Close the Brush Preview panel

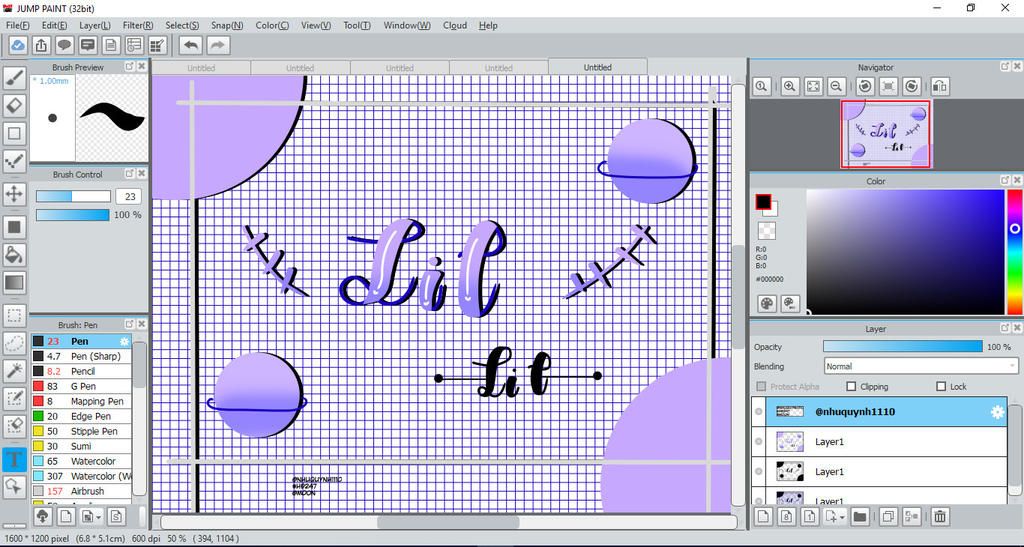tap(141, 67)
